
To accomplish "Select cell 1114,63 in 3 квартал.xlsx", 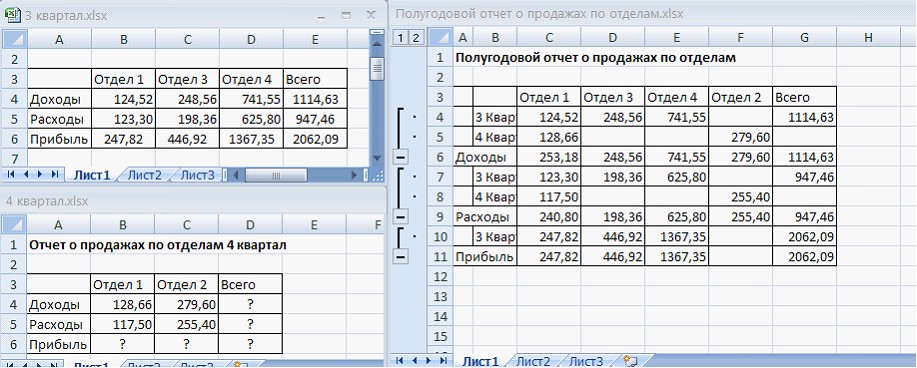I will pos(315,99).
